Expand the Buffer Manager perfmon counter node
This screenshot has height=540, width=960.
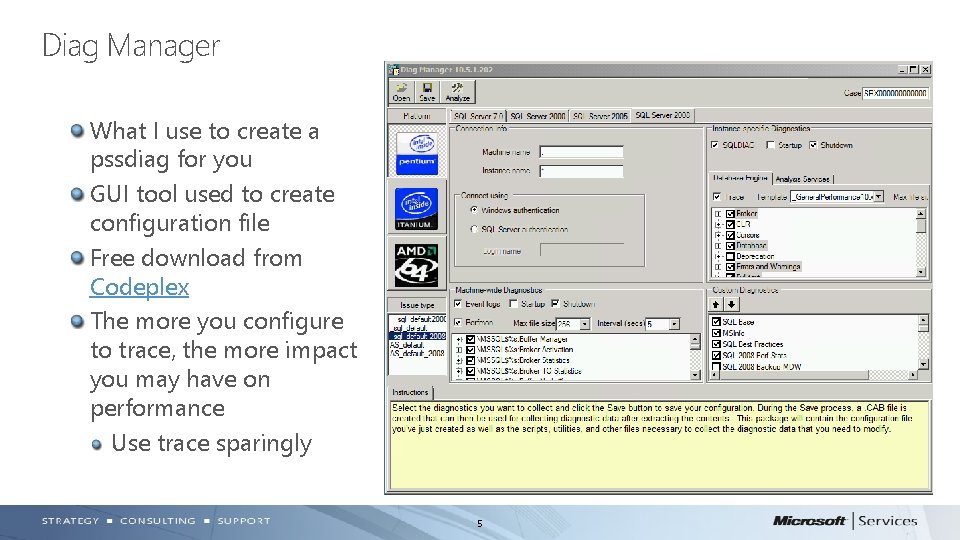click(459, 339)
